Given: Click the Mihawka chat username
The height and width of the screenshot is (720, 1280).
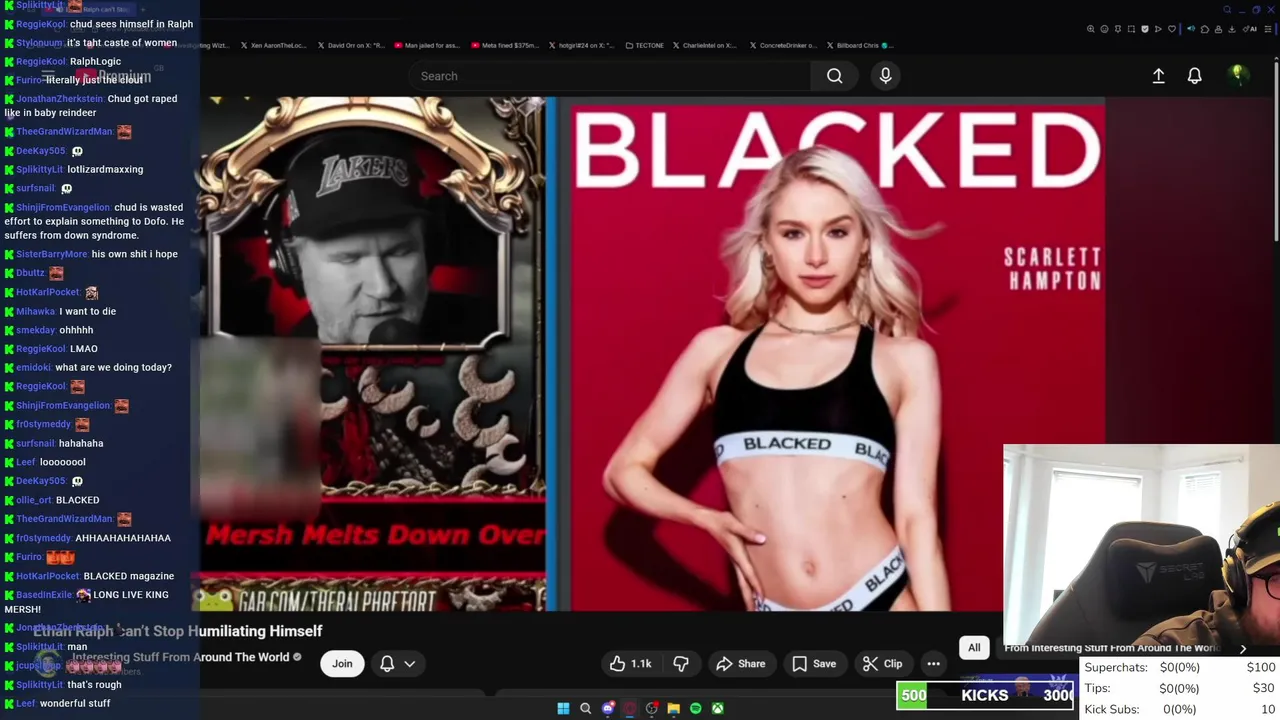Looking at the screenshot, I should pyautogui.click(x=36, y=311).
